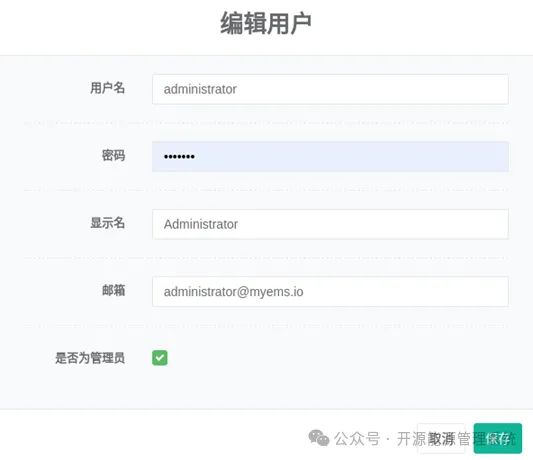The width and height of the screenshot is (533, 460).
Task: Click the dotted divider below 邮箱 row
Action: pyautogui.click(x=266, y=325)
